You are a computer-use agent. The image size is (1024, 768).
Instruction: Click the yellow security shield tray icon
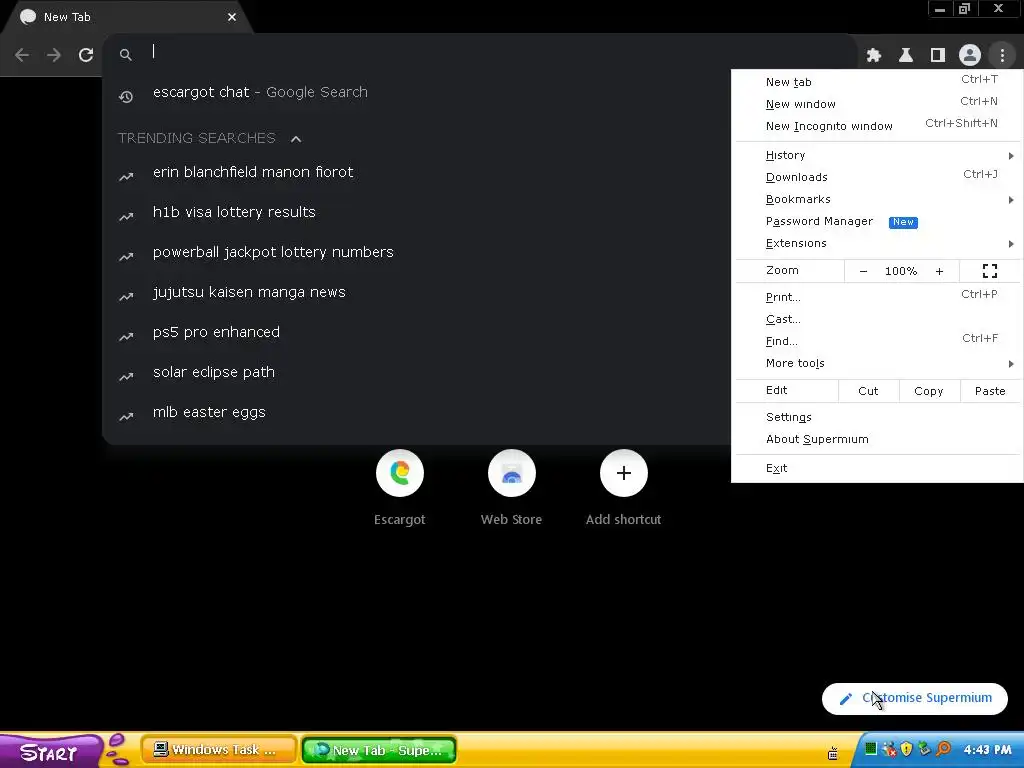pyautogui.click(x=906, y=749)
